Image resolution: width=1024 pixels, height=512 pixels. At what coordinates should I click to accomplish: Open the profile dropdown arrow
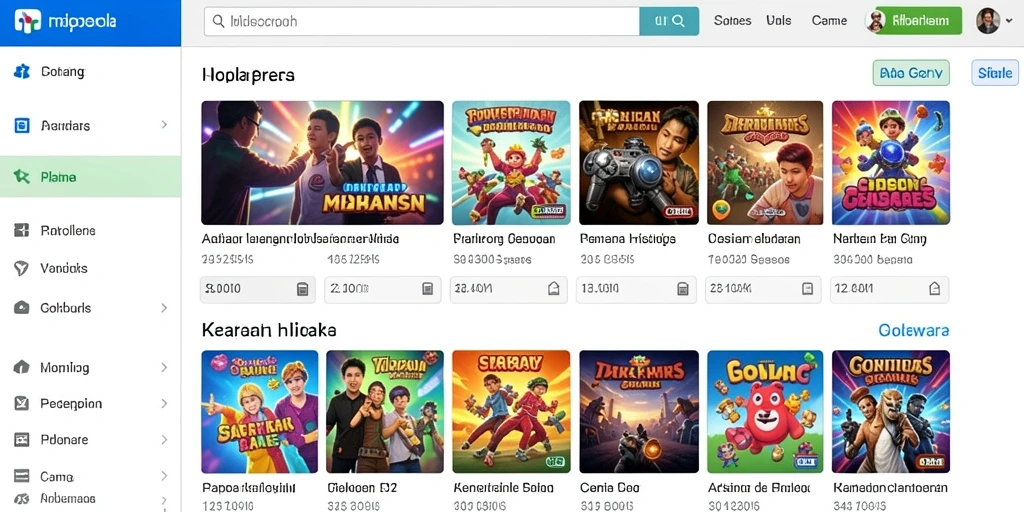(1010, 22)
